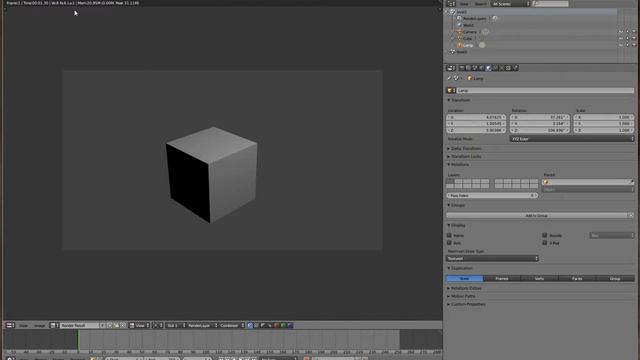Viewport: 640px width, 360px height.
Task: Toggle Camera renderability in outliner
Action: 634,32
